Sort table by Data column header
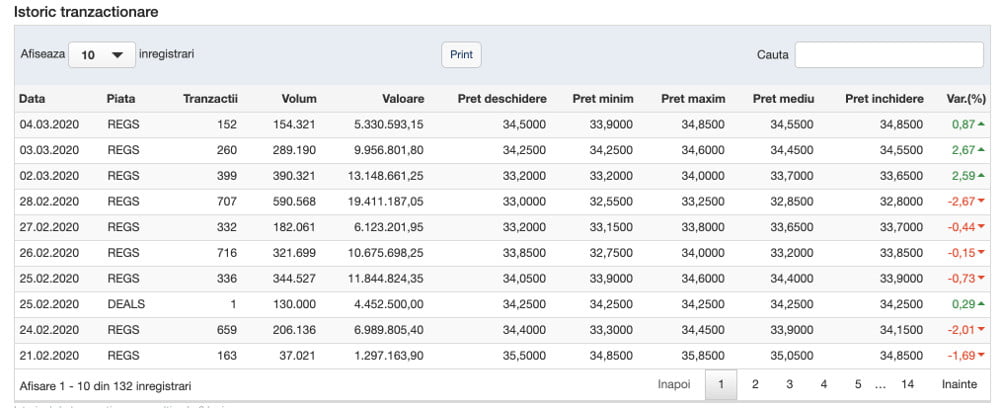Screen dimensions: 1000x408 pos(32,99)
